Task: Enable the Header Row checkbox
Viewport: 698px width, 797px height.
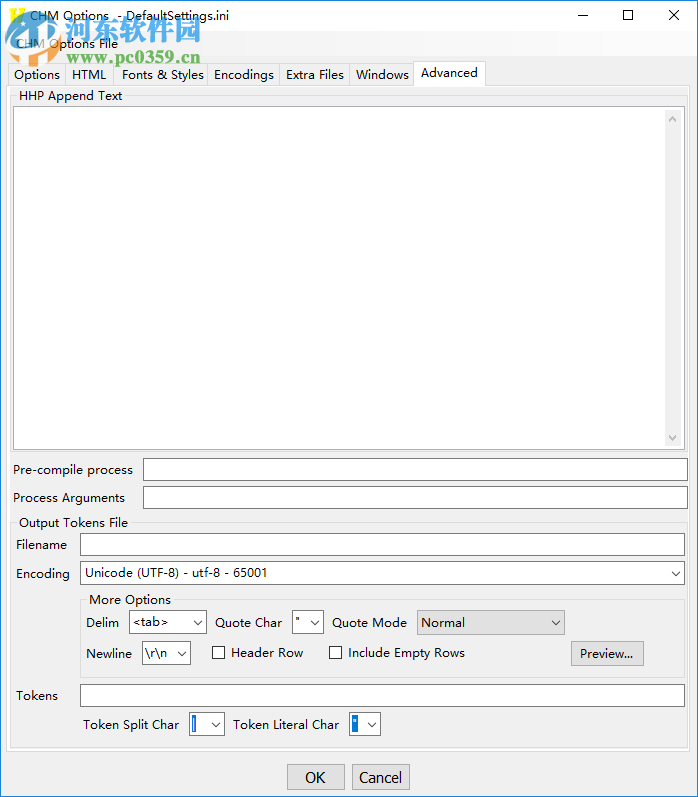Action: [x=219, y=653]
